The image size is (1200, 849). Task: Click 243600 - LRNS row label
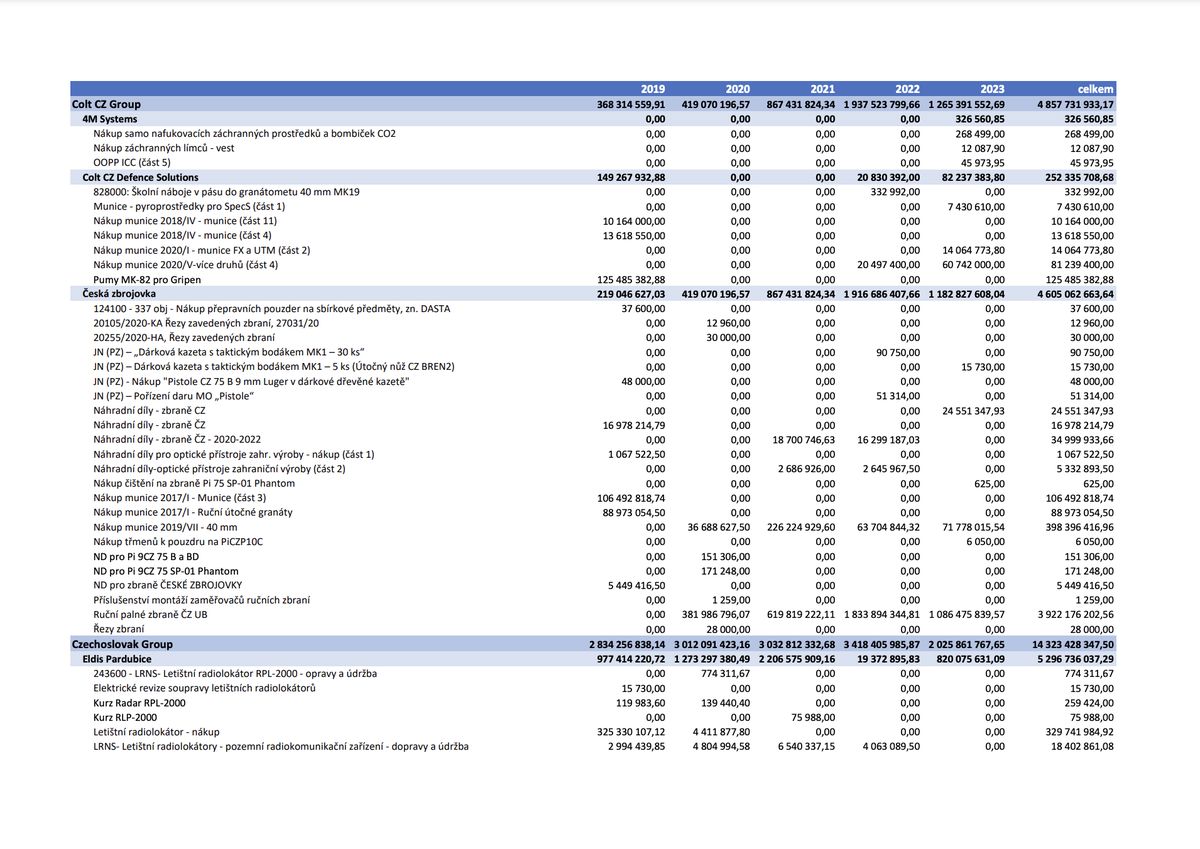(235, 673)
